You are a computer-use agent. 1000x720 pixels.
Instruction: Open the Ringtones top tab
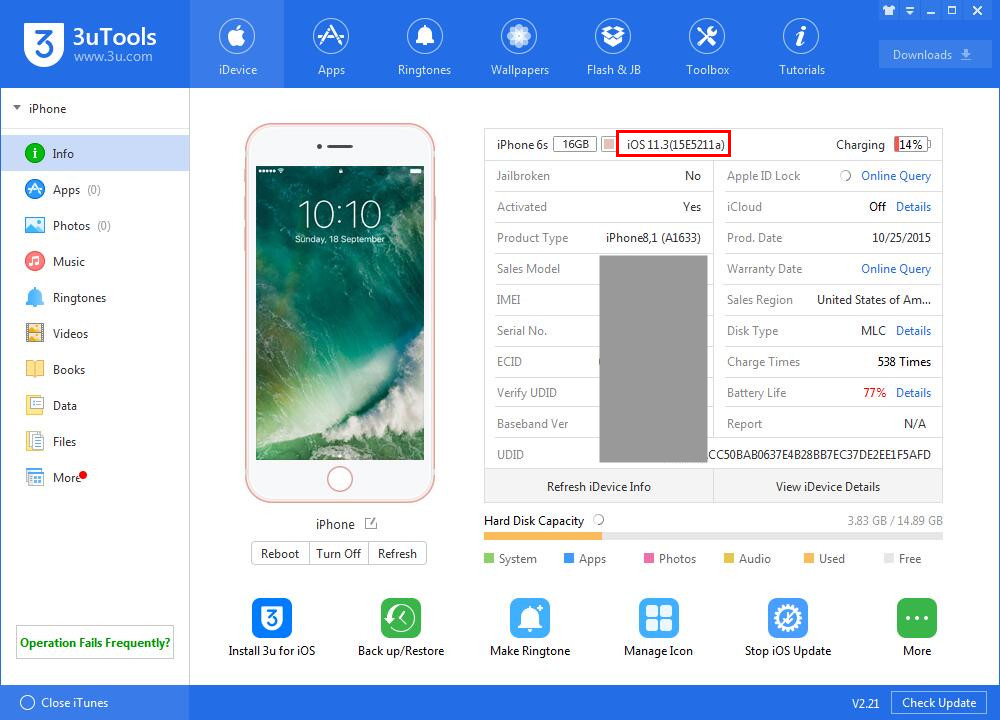tap(424, 45)
